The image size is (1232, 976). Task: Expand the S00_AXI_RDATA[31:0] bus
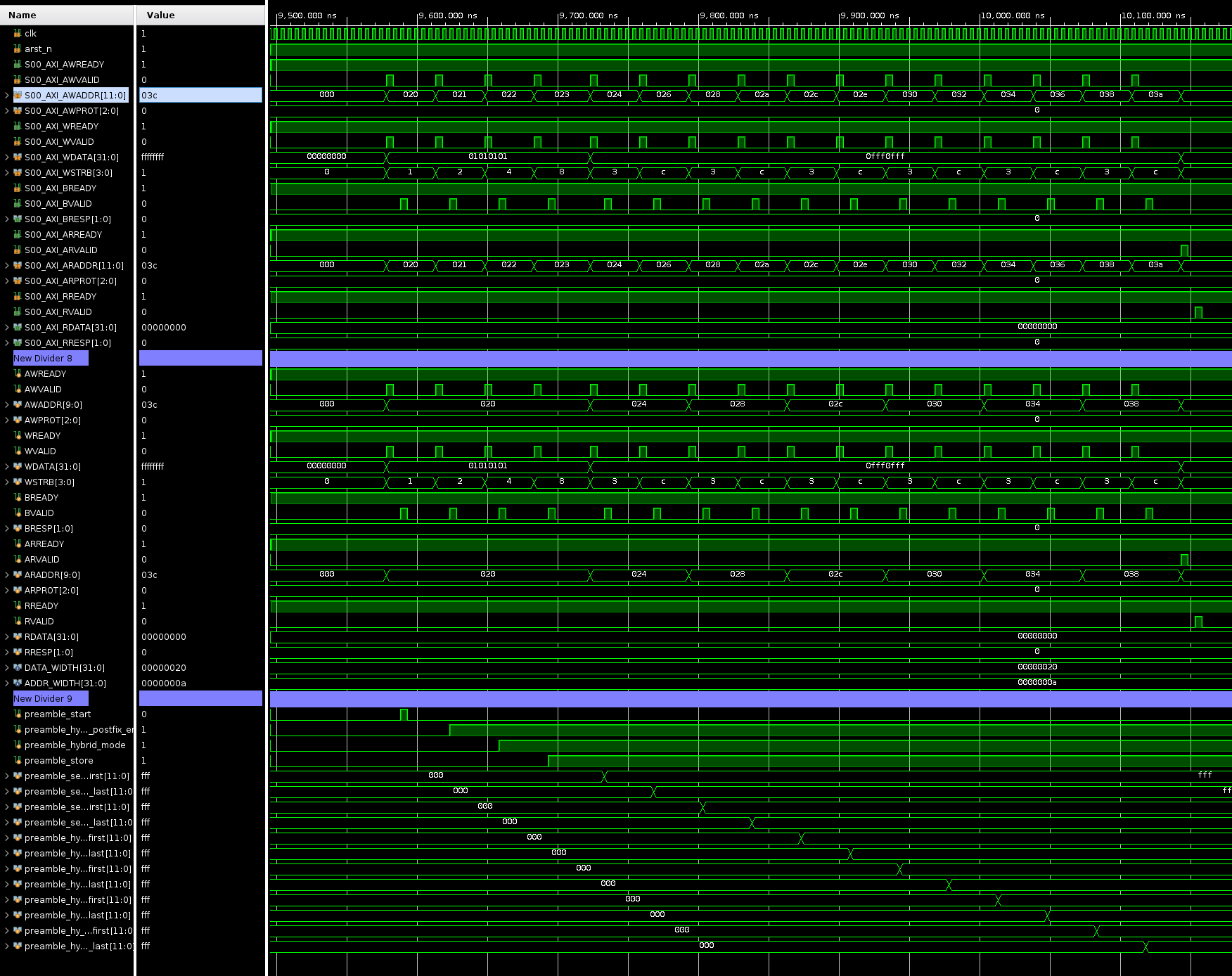(x=6, y=327)
